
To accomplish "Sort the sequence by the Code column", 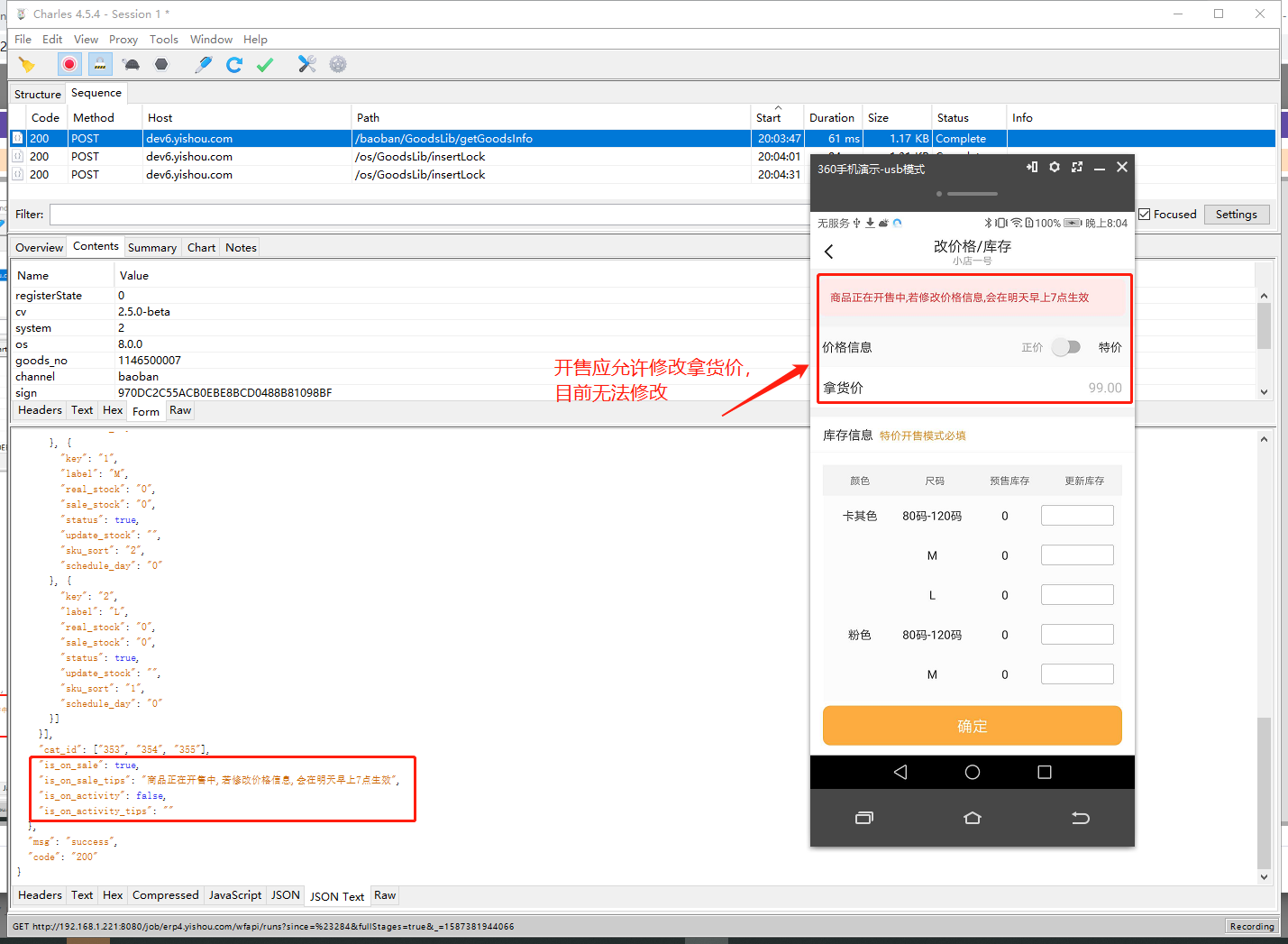I will [45, 117].
